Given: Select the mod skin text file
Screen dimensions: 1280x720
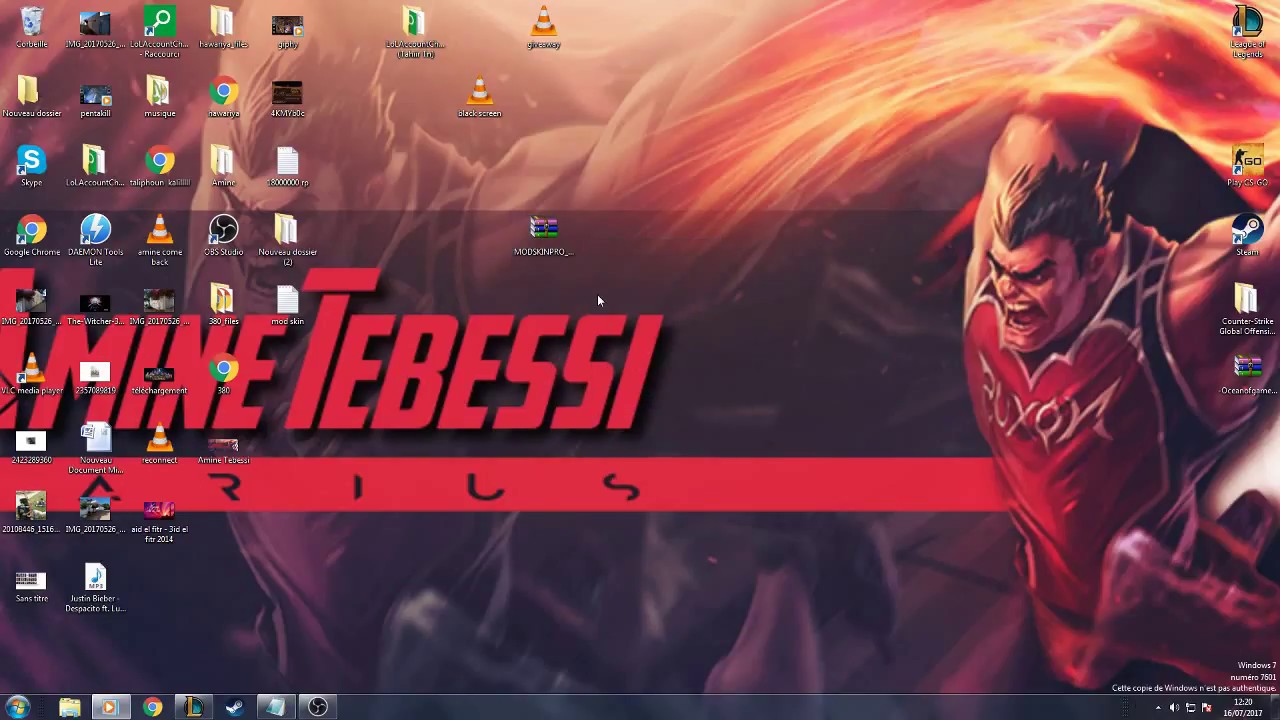Looking at the screenshot, I should click(x=287, y=305).
